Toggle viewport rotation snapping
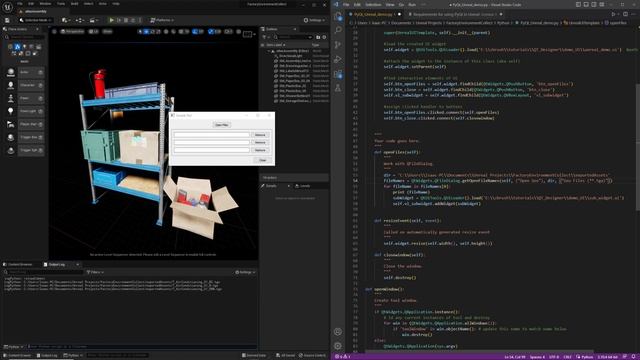The image size is (640, 360). pos(195,31)
